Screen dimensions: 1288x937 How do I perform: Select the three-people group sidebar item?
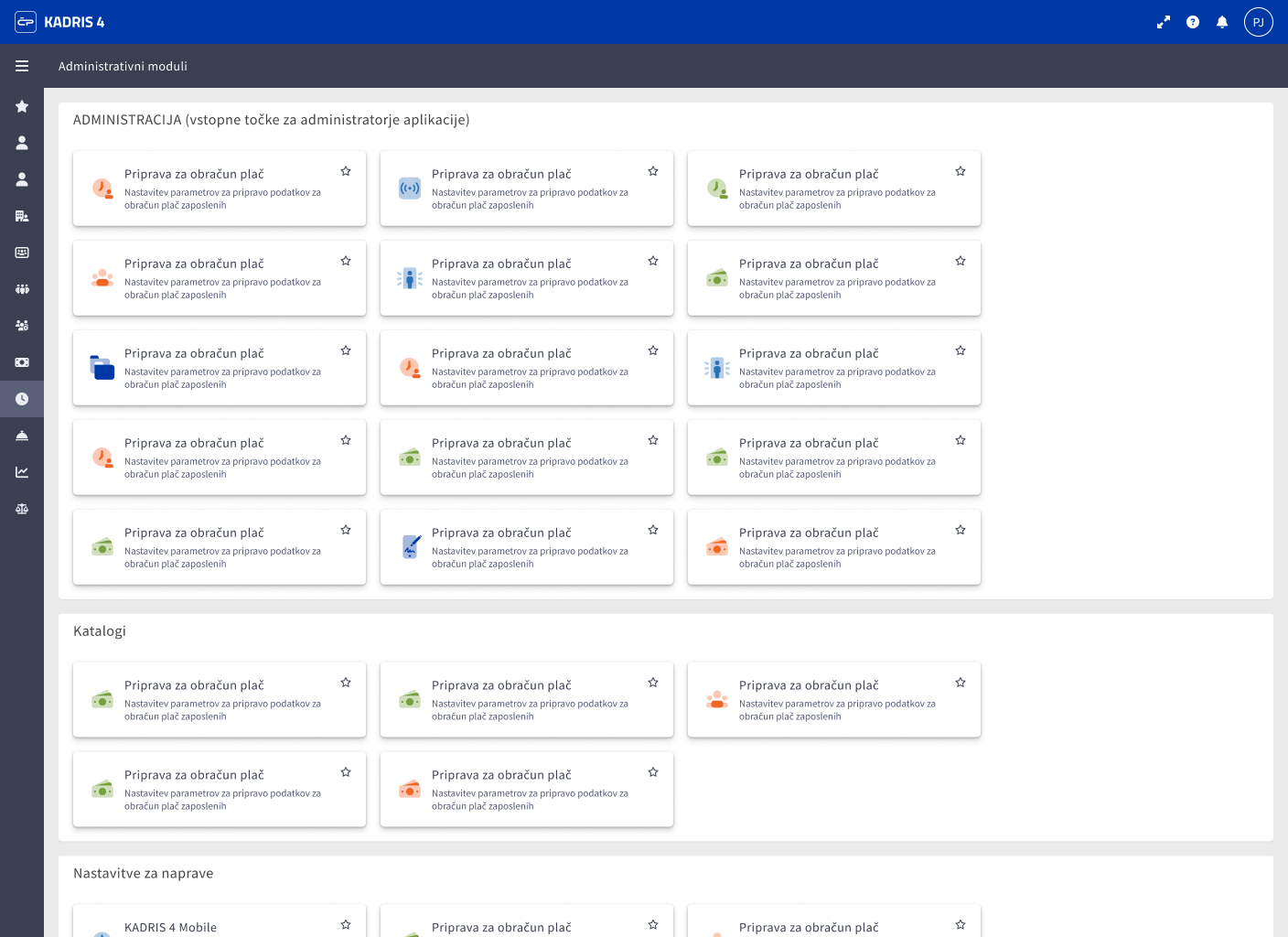[22, 289]
